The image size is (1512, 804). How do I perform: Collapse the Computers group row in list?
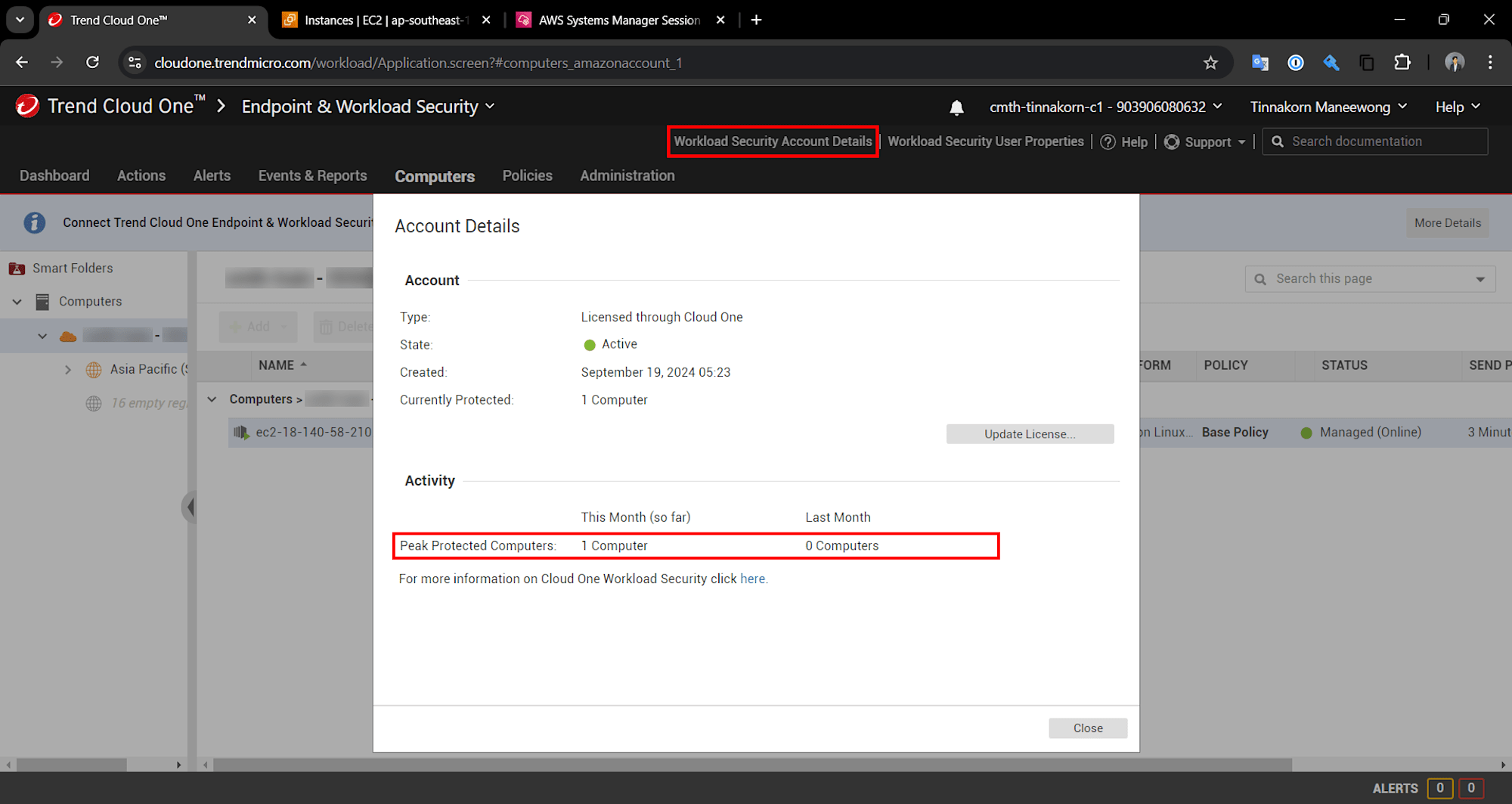pyautogui.click(x=212, y=399)
